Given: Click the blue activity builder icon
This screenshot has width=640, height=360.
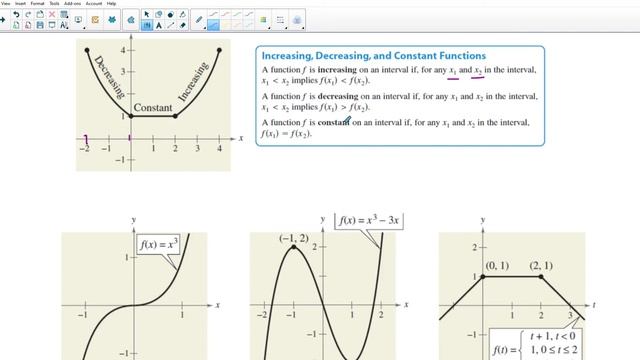Looking at the screenshot, I should pyautogui.click(x=131, y=20).
